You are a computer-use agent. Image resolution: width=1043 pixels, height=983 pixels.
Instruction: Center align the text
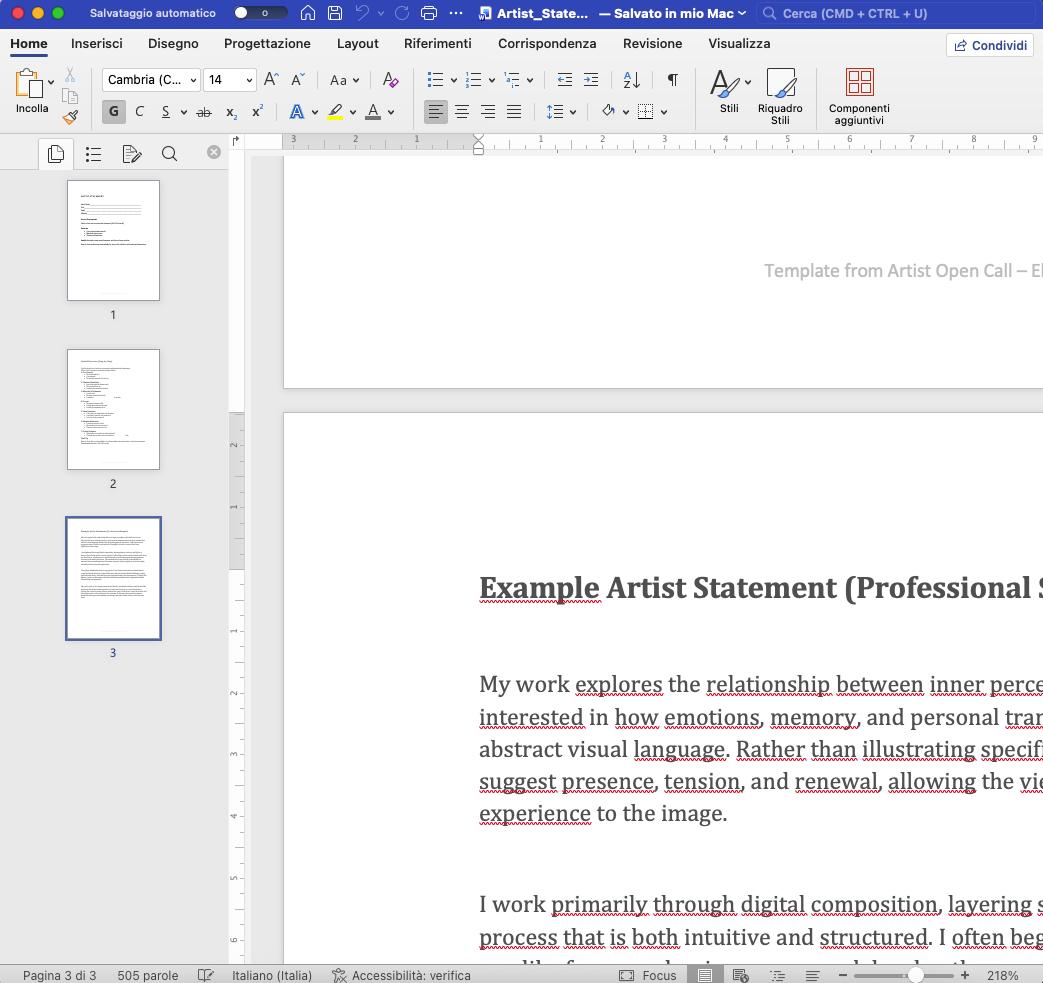click(x=462, y=112)
